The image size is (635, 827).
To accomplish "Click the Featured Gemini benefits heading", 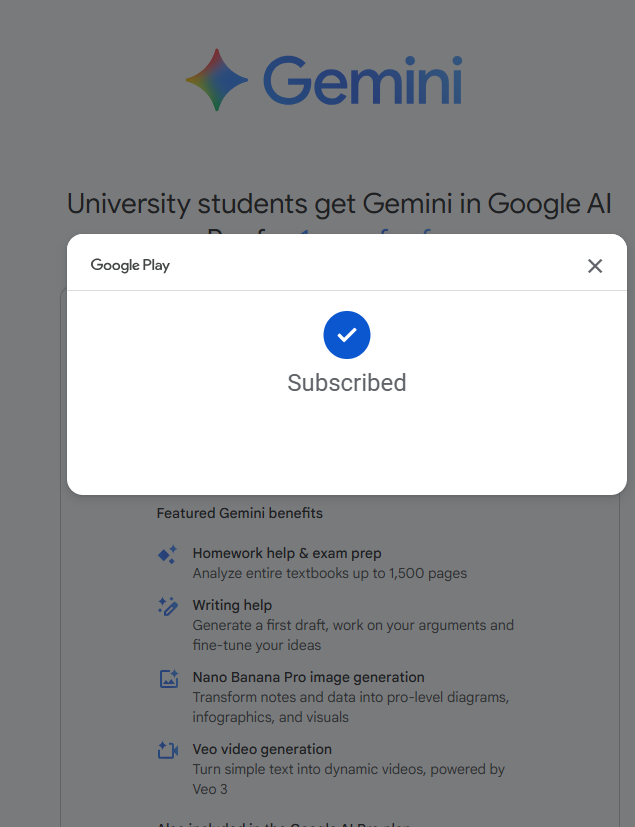I will [239, 513].
